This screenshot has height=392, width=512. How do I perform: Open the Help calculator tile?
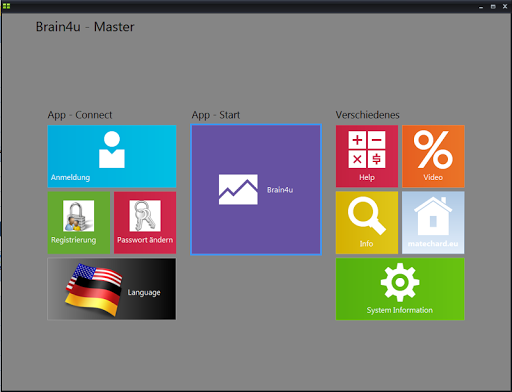click(x=367, y=156)
